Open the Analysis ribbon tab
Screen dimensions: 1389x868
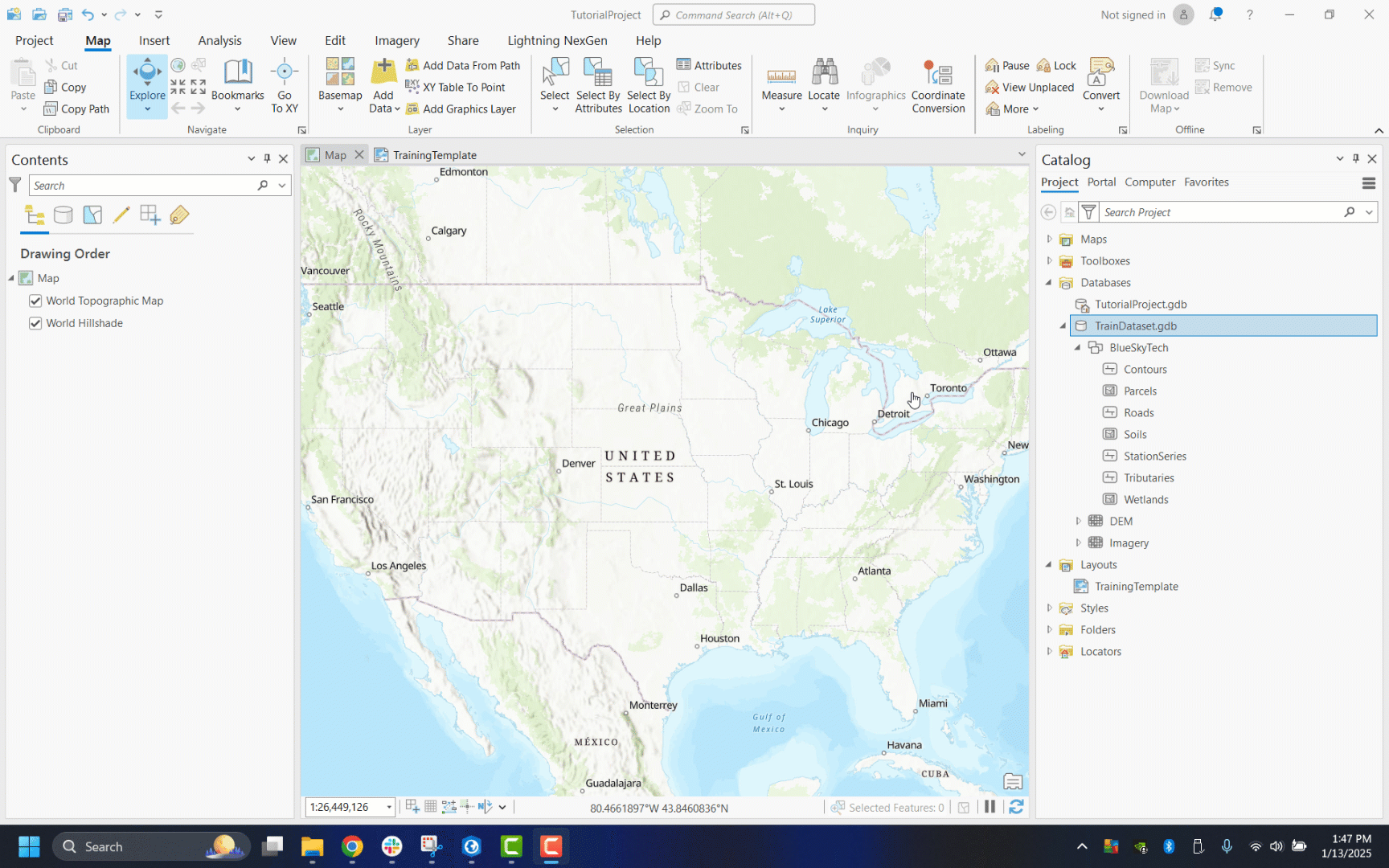point(219,41)
